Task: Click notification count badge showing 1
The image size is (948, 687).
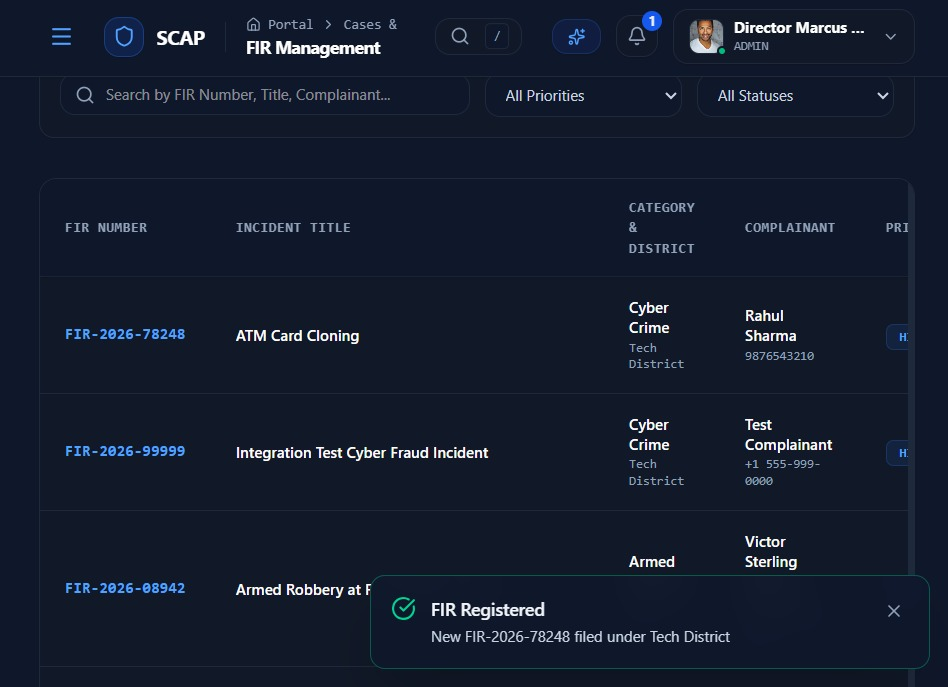Action: pyautogui.click(x=652, y=21)
